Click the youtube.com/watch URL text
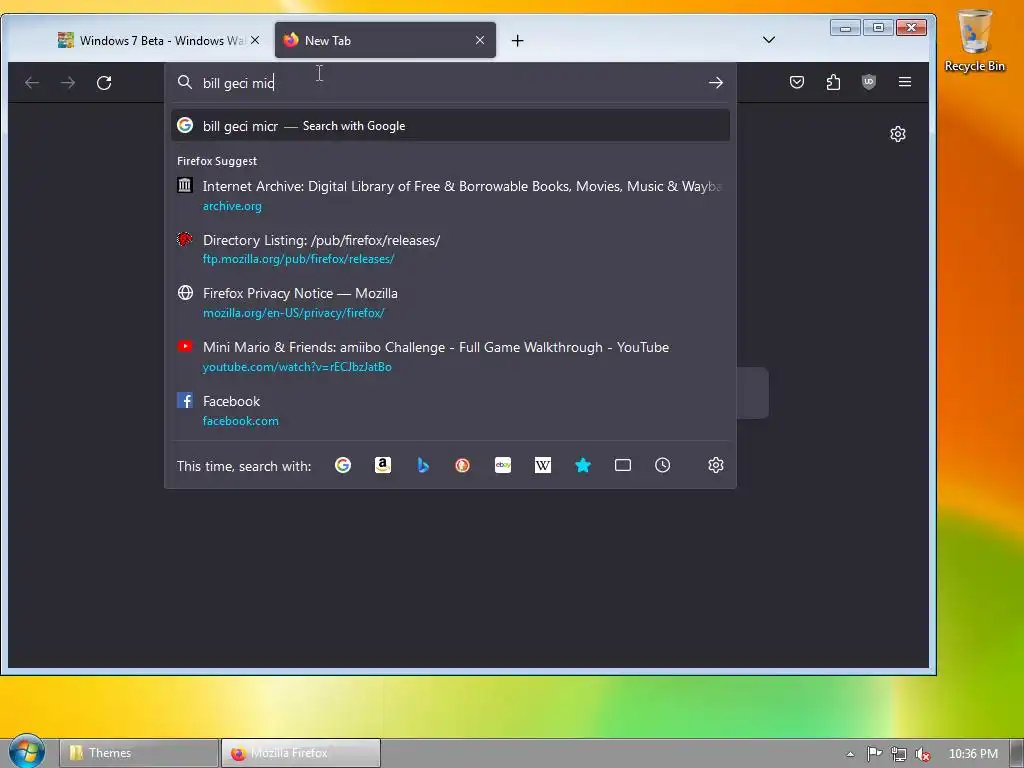Image resolution: width=1024 pixels, height=768 pixels. click(x=297, y=367)
